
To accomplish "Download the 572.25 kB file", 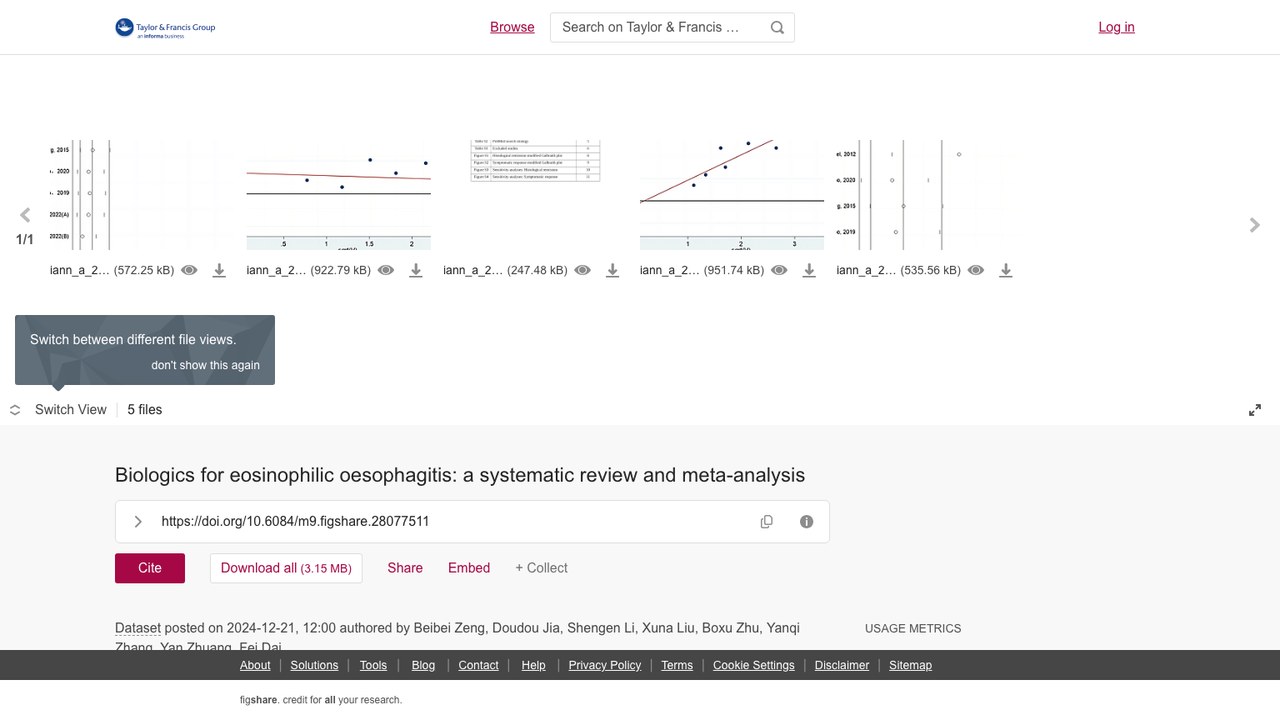I will click(219, 270).
